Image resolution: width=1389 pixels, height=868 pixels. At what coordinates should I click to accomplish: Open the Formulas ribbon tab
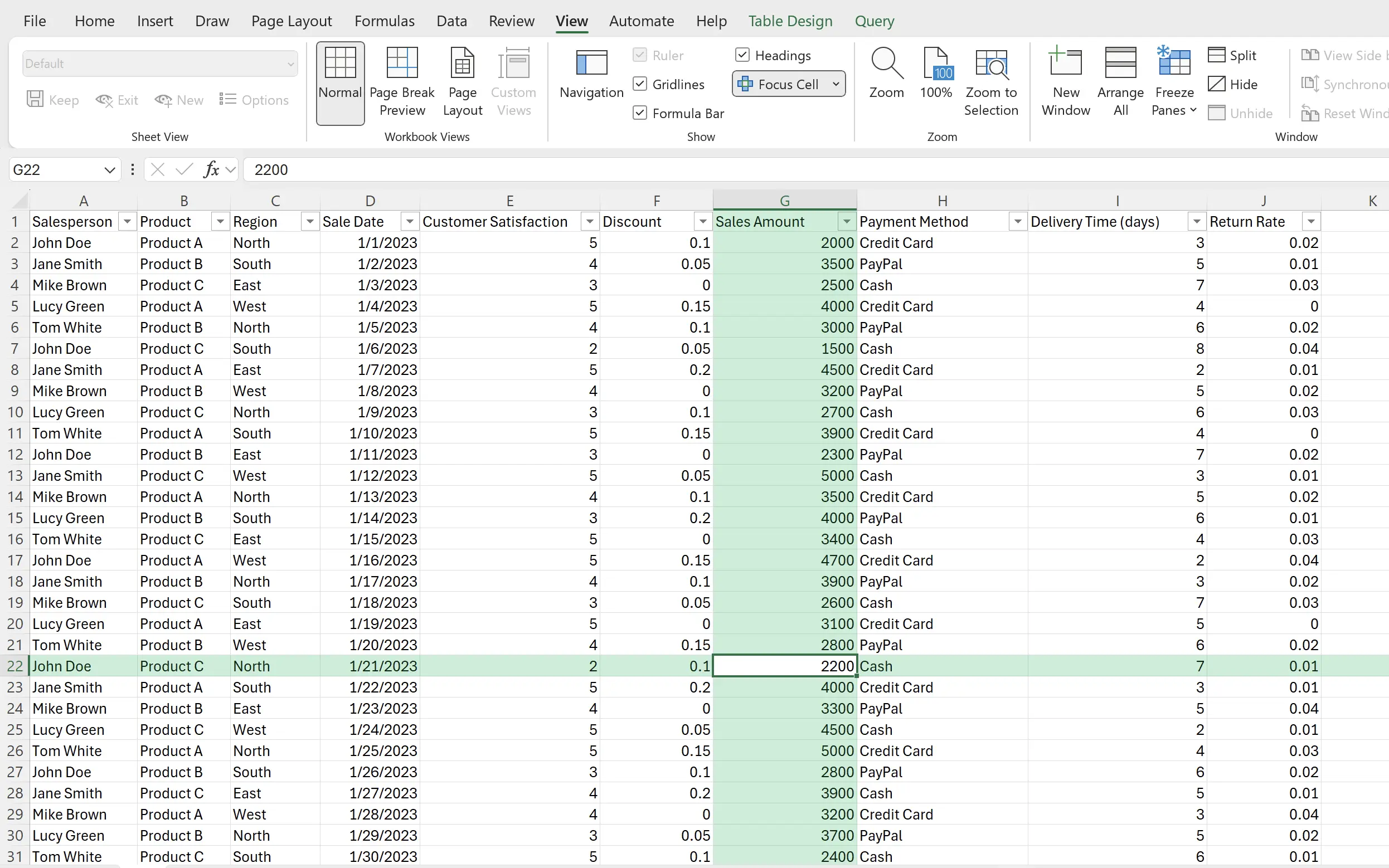(x=384, y=21)
